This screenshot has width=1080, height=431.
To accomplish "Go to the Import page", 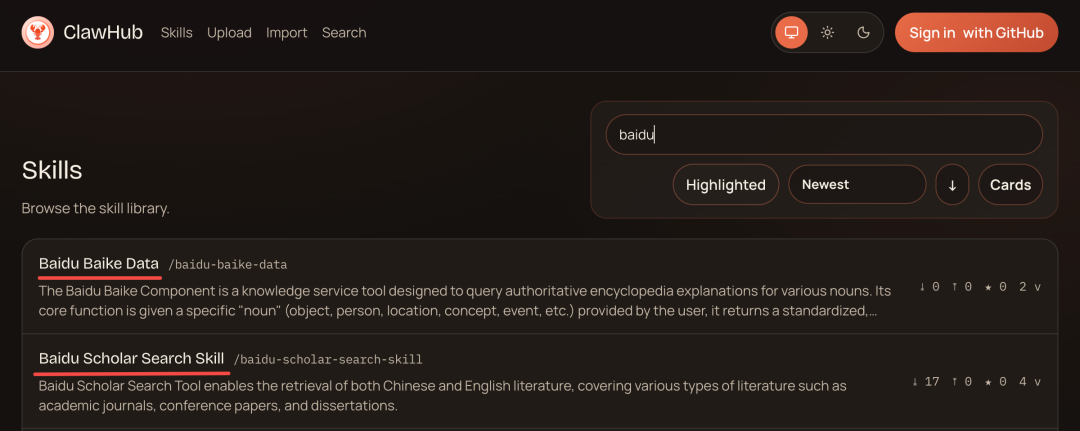I will point(287,33).
